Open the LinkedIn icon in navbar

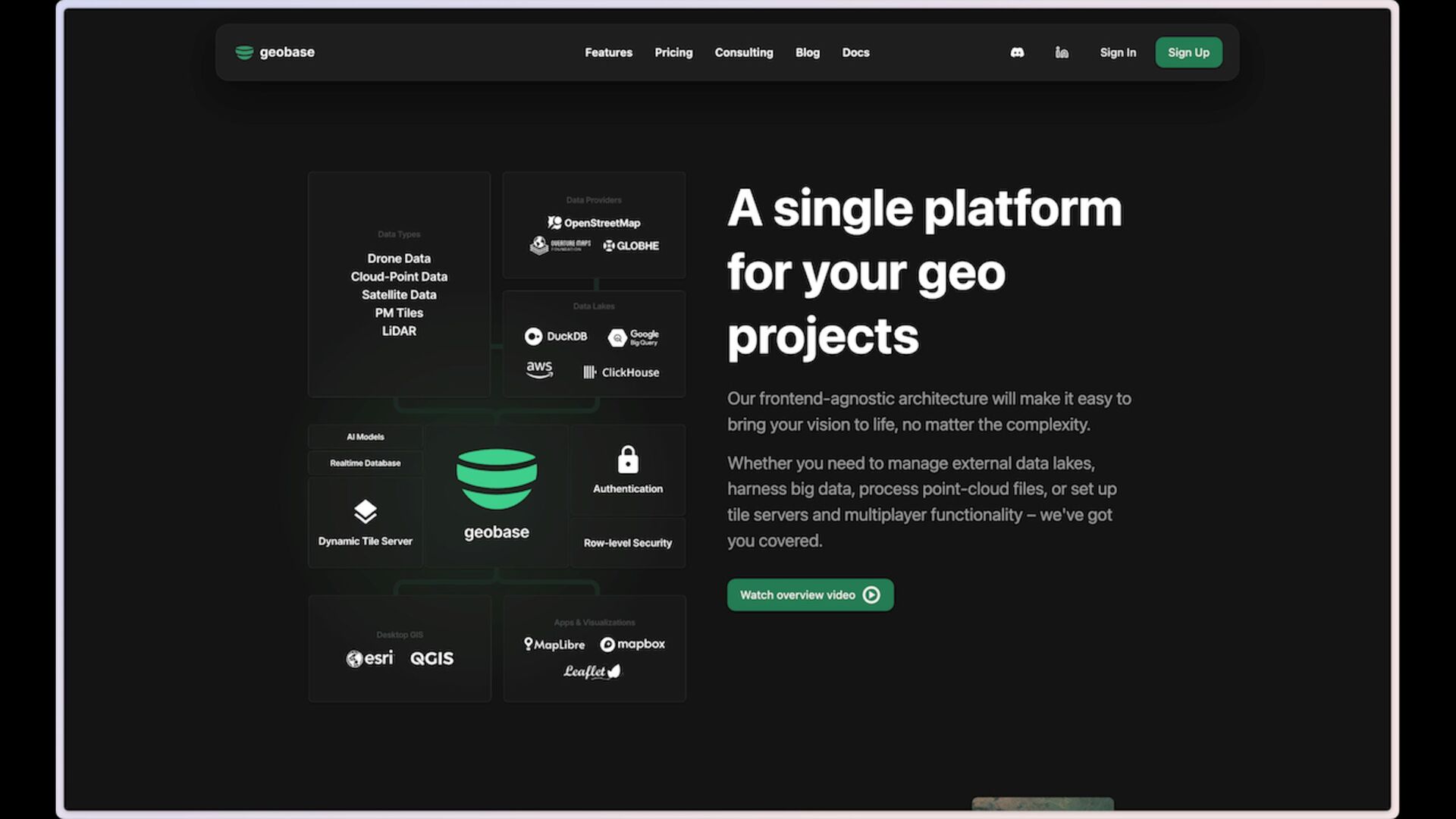[x=1062, y=52]
